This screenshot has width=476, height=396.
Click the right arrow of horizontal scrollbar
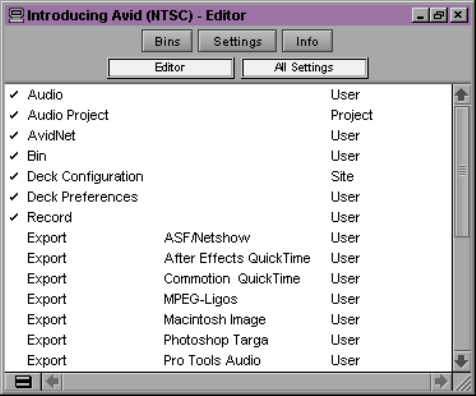(x=441, y=382)
